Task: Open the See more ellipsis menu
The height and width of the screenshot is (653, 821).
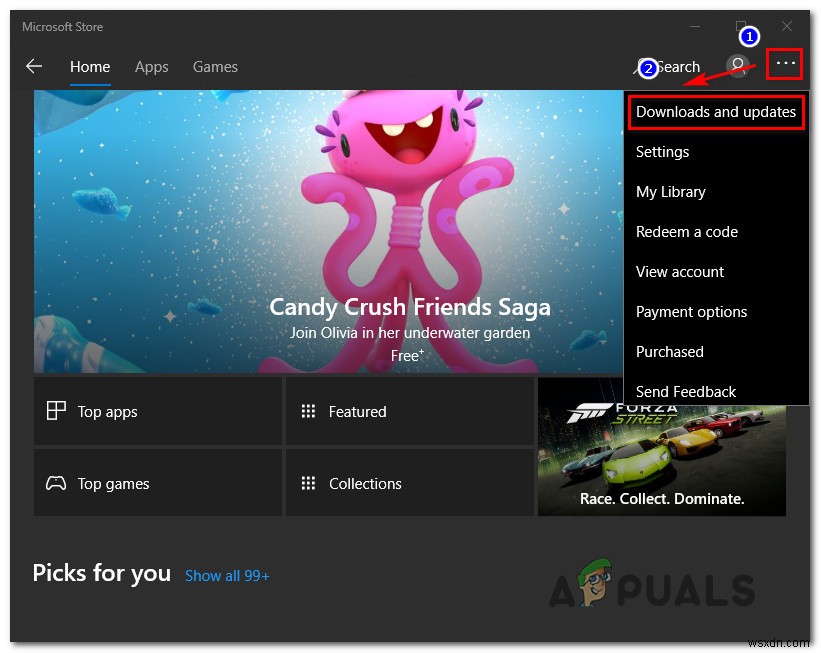Action: click(x=784, y=64)
